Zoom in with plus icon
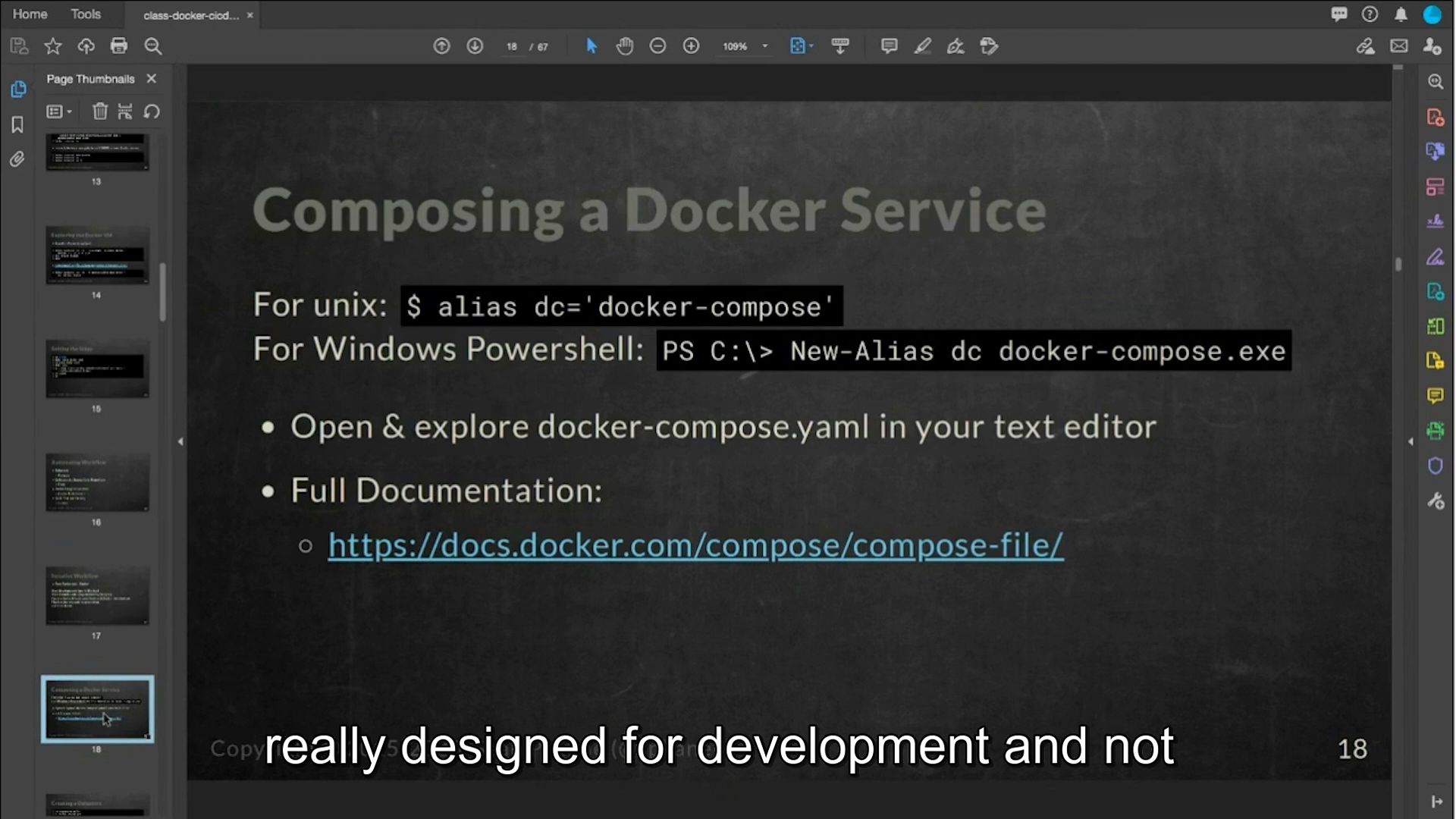This screenshot has height=819, width=1456. coord(691,46)
